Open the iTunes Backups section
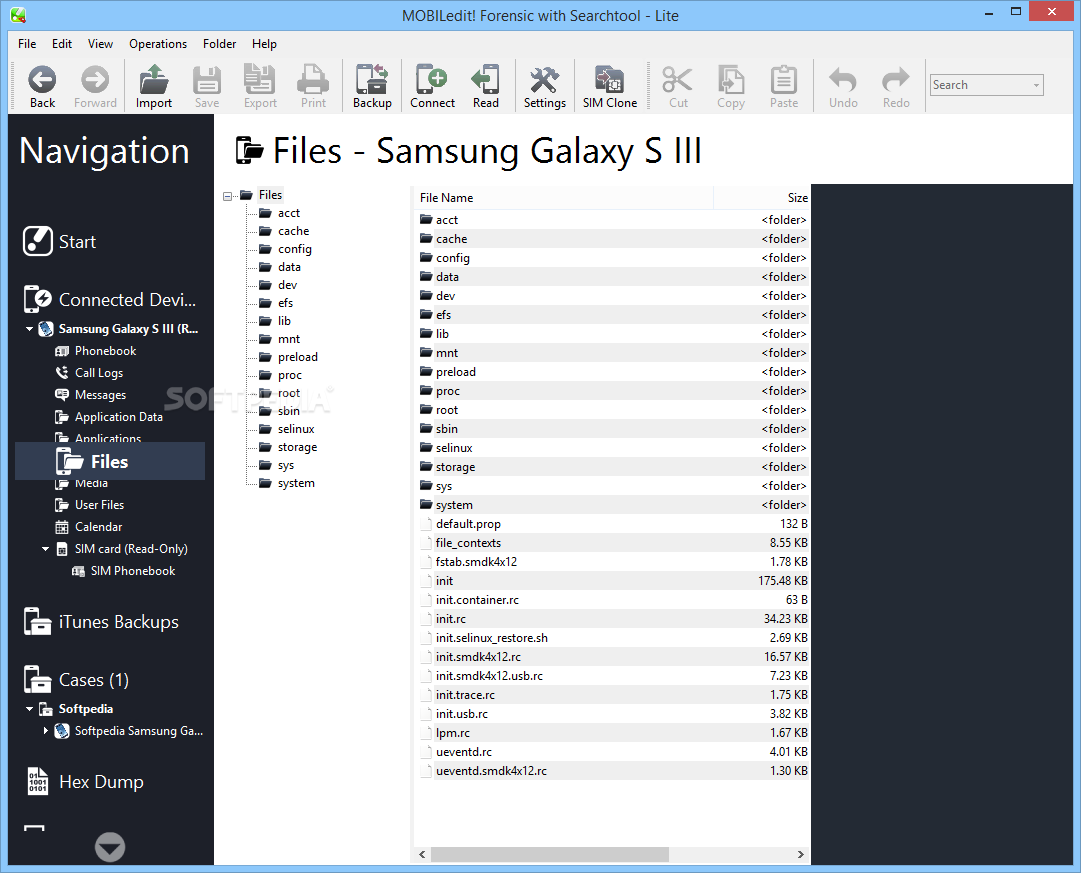The height and width of the screenshot is (873, 1081). [x=101, y=621]
